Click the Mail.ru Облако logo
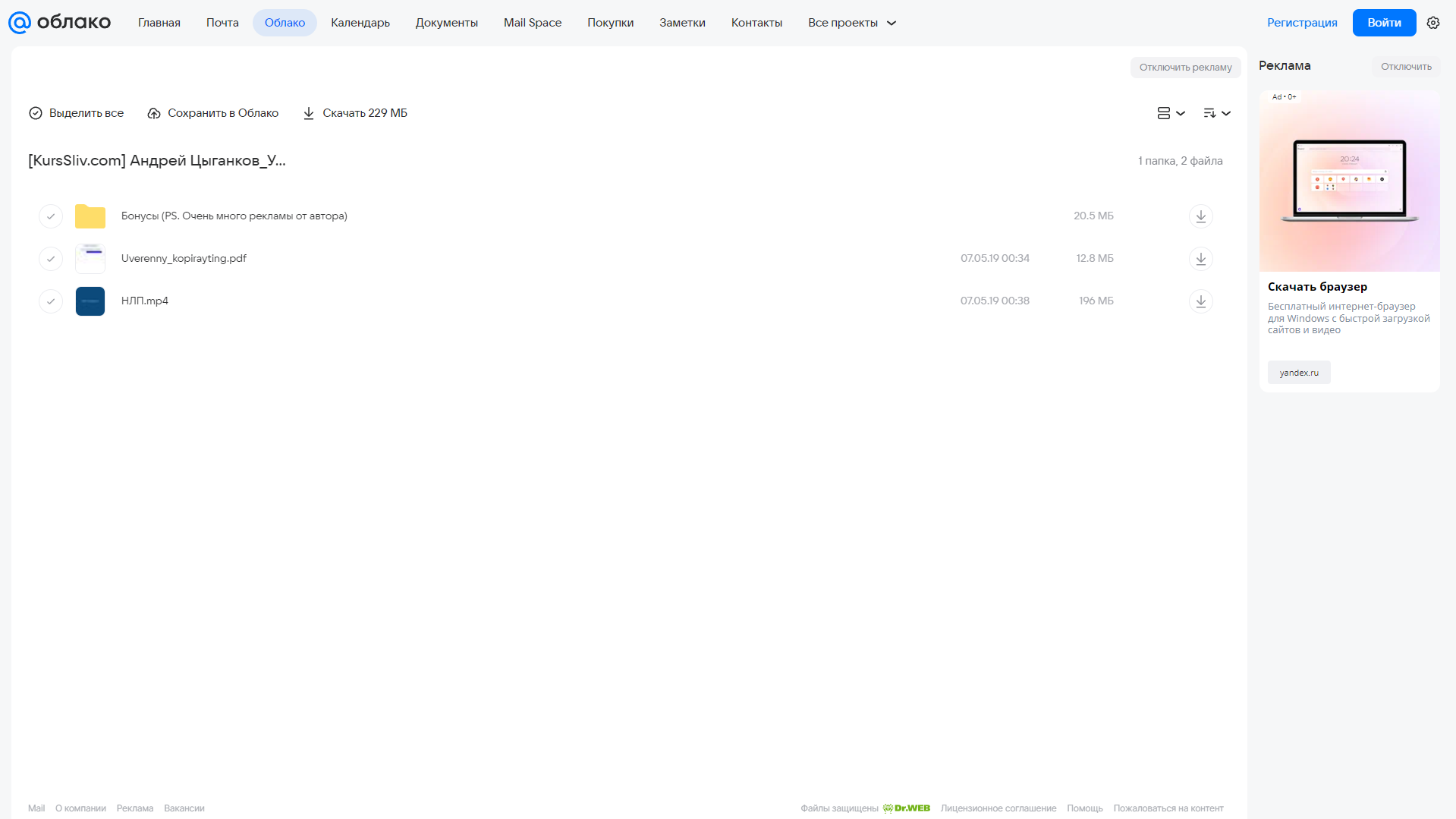The image size is (1456, 819). click(x=59, y=23)
